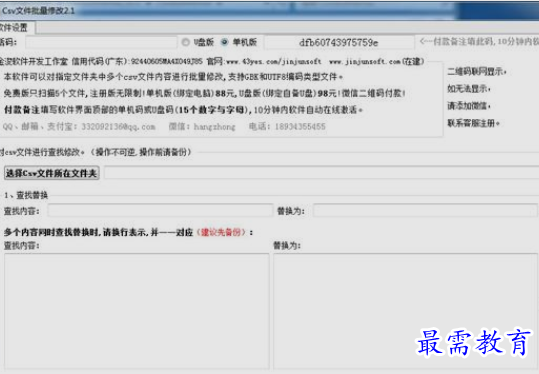Click the folder path field beside 选择Csv文件所在文件夹

point(321,173)
